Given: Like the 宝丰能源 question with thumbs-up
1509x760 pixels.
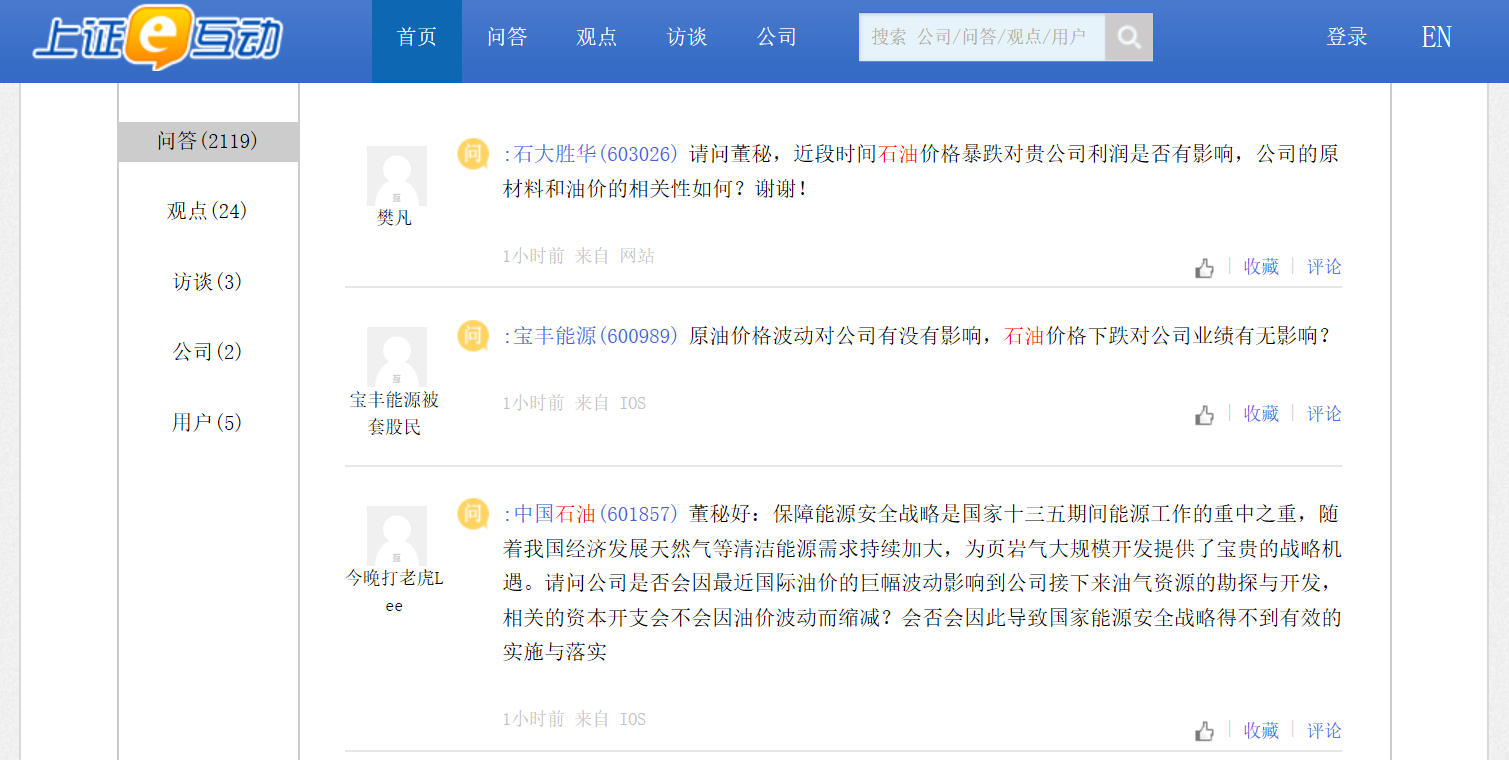Looking at the screenshot, I should (1205, 415).
